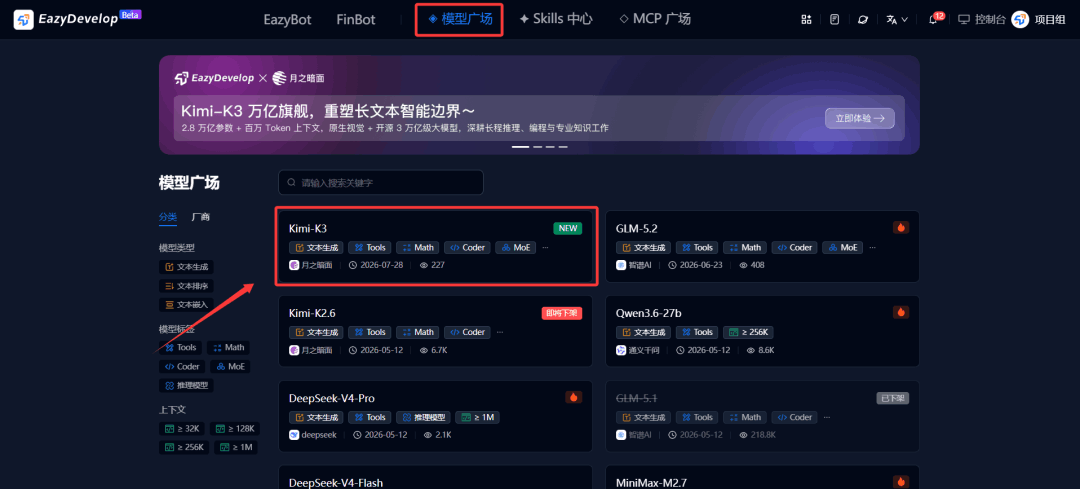
Task: Open the FinBot tab
Action: click(356, 19)
